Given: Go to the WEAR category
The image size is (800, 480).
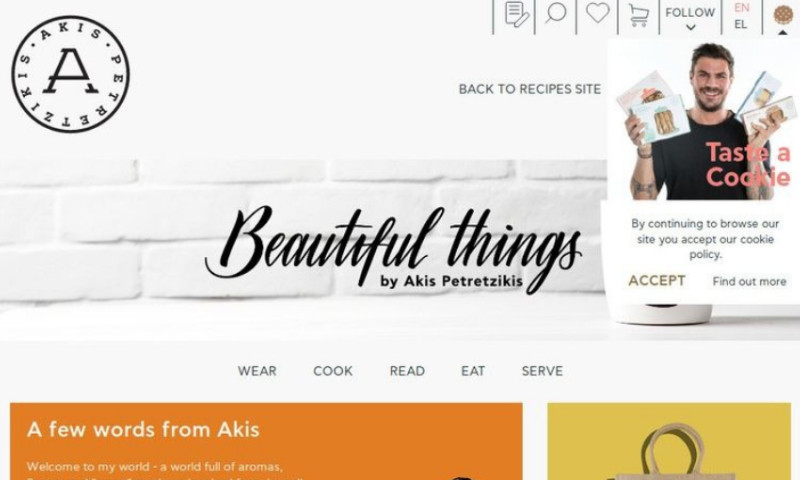Looking at the screenshot, I should click(257, 371).
